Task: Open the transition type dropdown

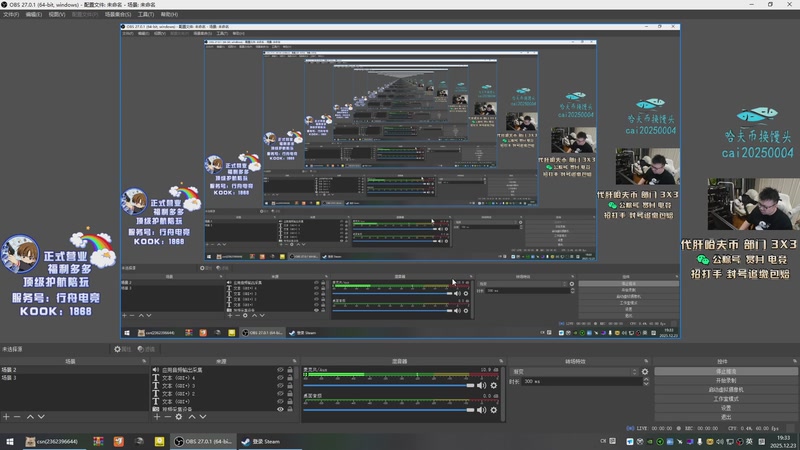Action: click(574, 372)
